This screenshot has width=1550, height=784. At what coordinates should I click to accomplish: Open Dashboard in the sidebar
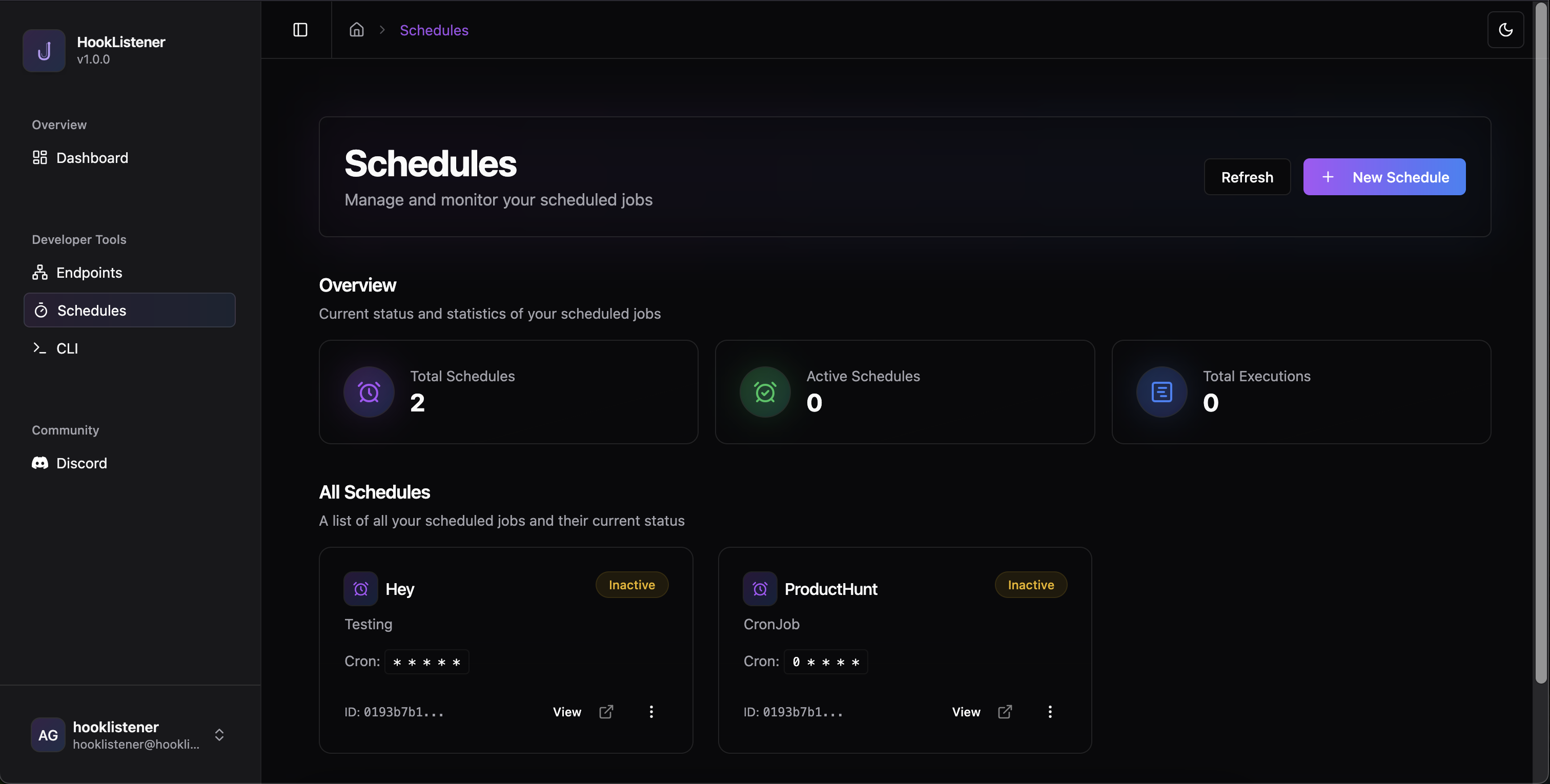tap(91, 158)
